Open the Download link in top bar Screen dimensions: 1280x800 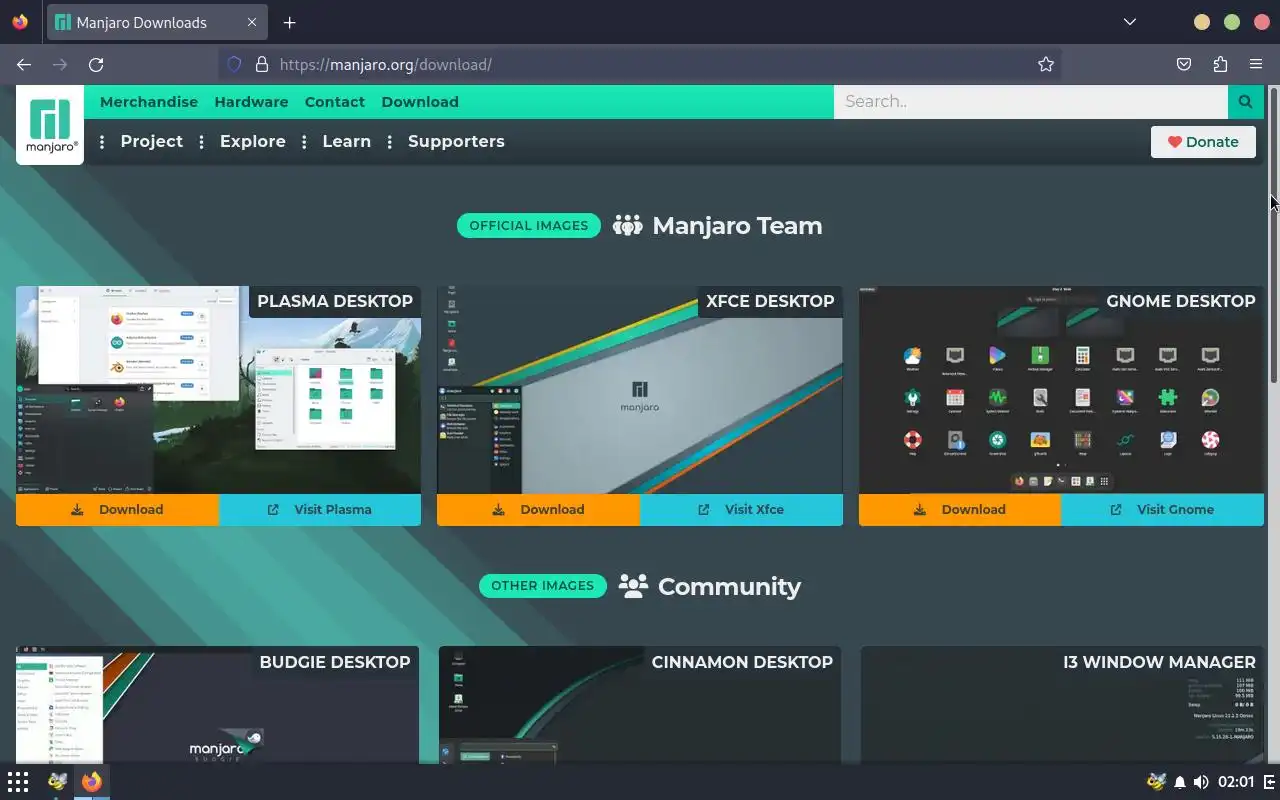click(x=420, y=102)
